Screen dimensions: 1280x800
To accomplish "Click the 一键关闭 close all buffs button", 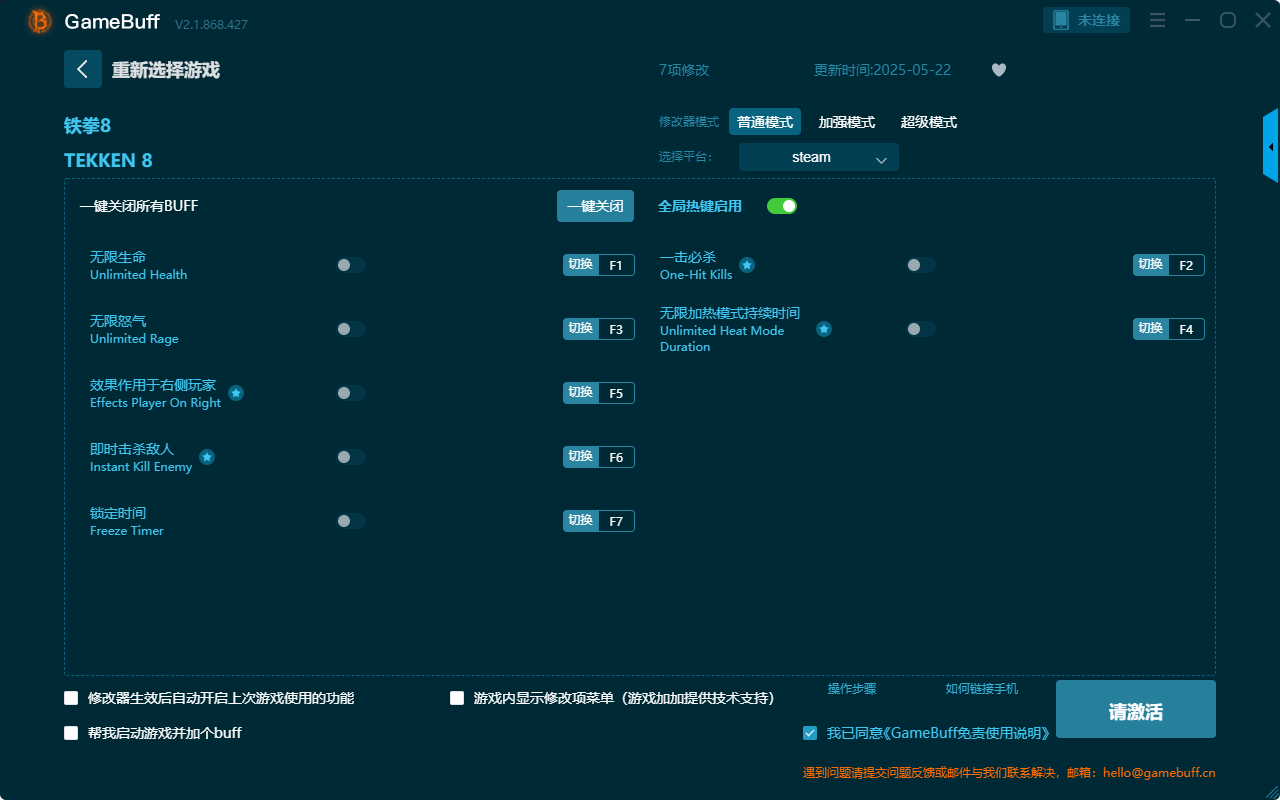I will pos(595,205).
